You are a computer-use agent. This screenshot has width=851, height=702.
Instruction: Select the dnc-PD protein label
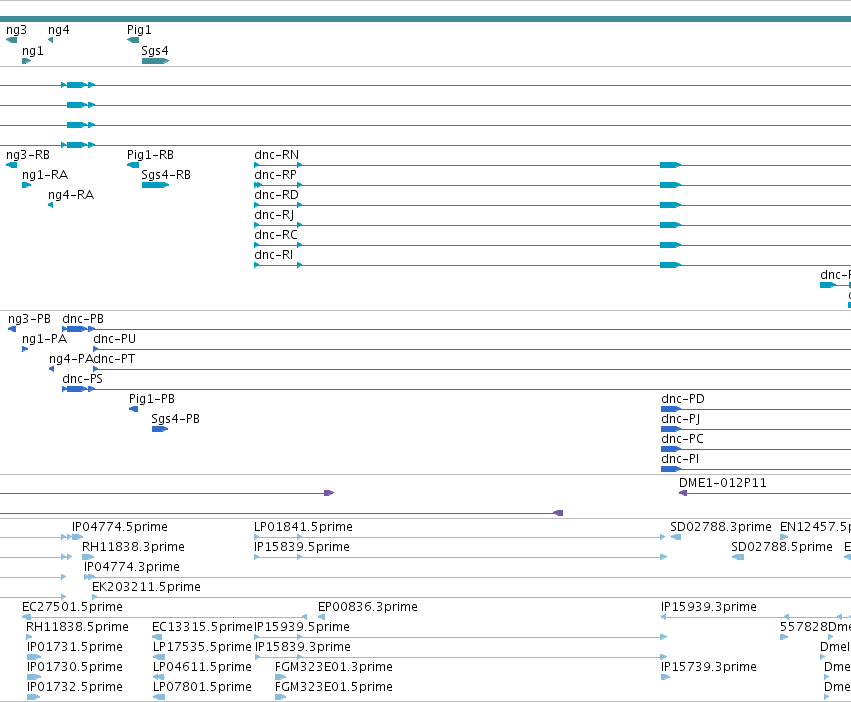683,399
